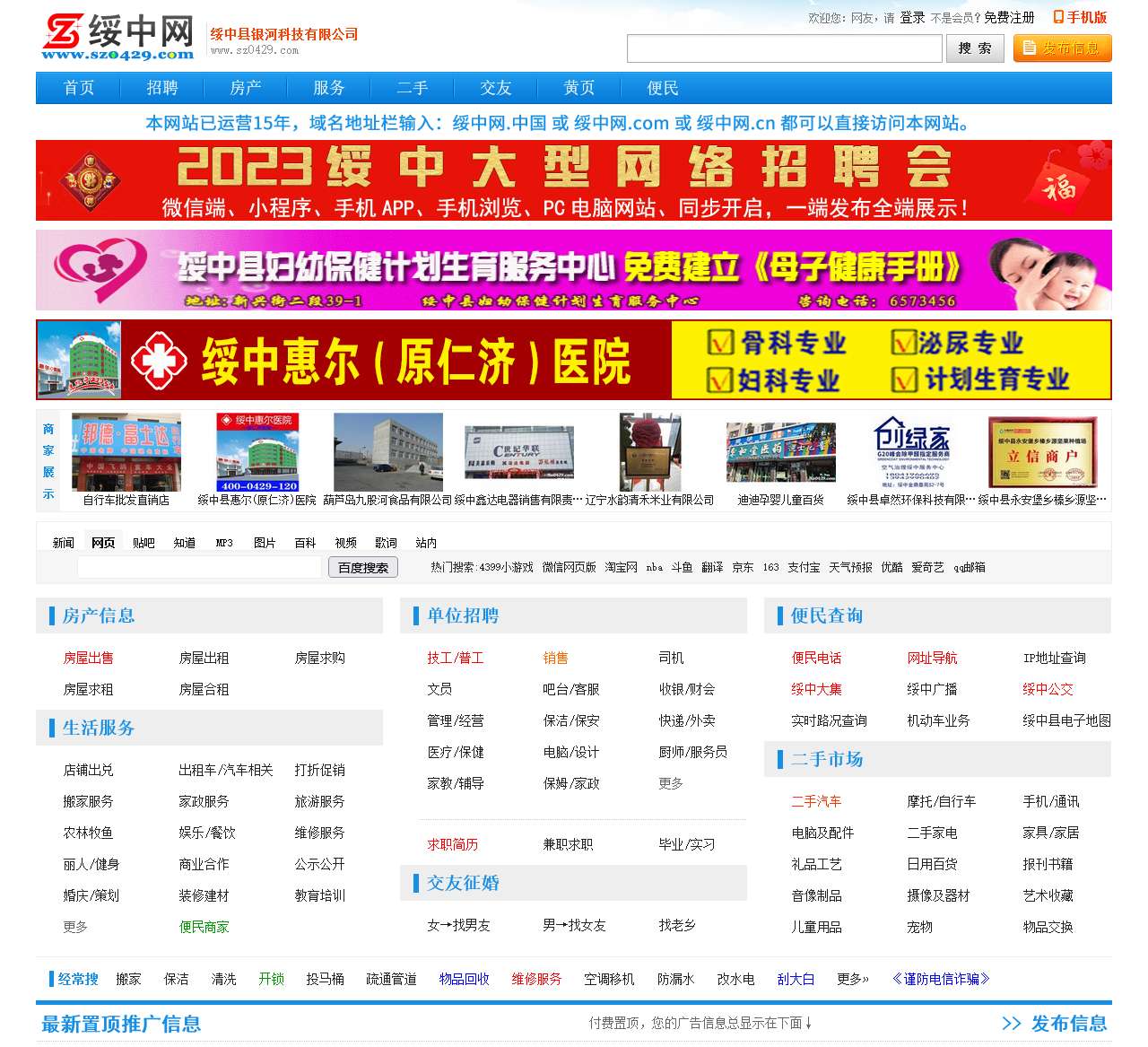Screen dimensions: 1148x1047
Task: Open the green 便民商家 link
Action: point(204,927)
